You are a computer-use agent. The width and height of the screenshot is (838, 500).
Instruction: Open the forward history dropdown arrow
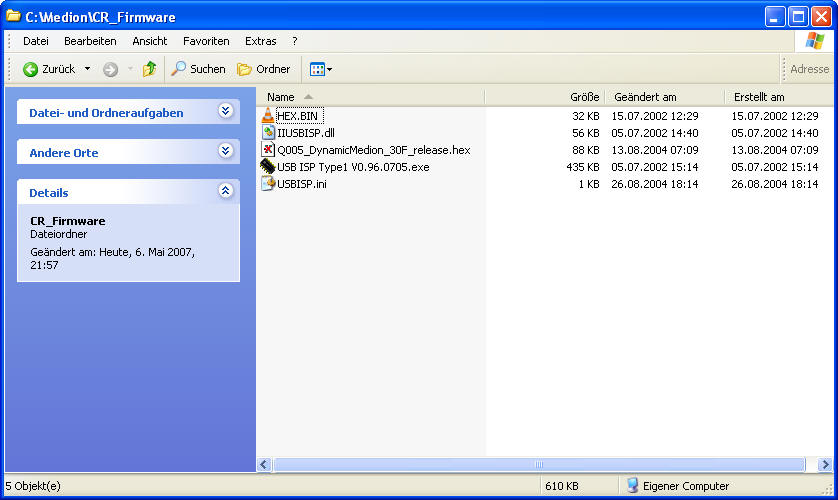pyautogui.click(x=130, y=69)
